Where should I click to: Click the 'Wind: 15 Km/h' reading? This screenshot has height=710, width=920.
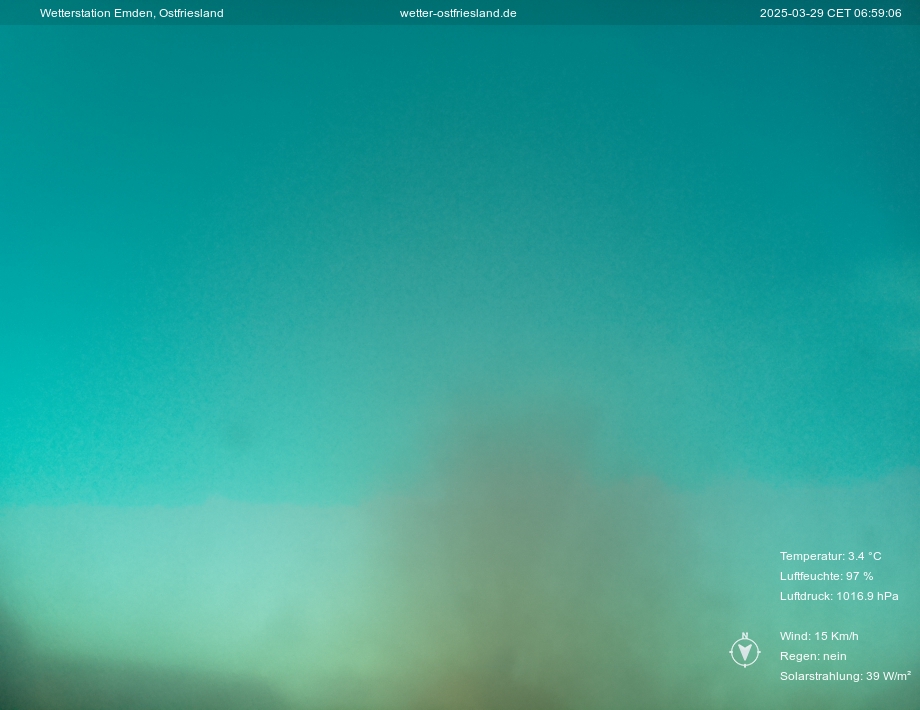pyautogui.click(x=819, y=635)
